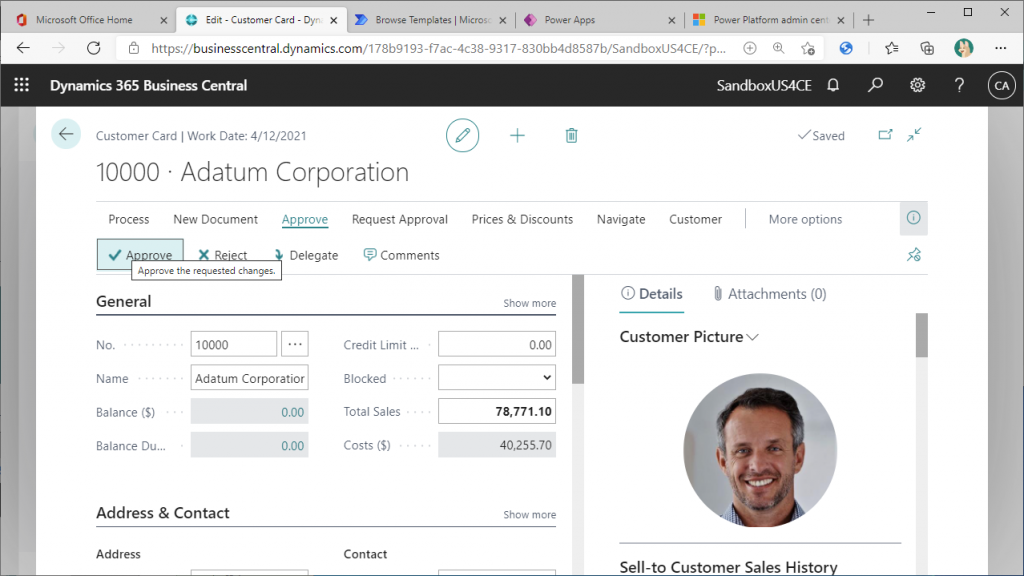Switch to Browse Templates browser tab
This screenshot has width=1024, height=576.
point(430,20)
